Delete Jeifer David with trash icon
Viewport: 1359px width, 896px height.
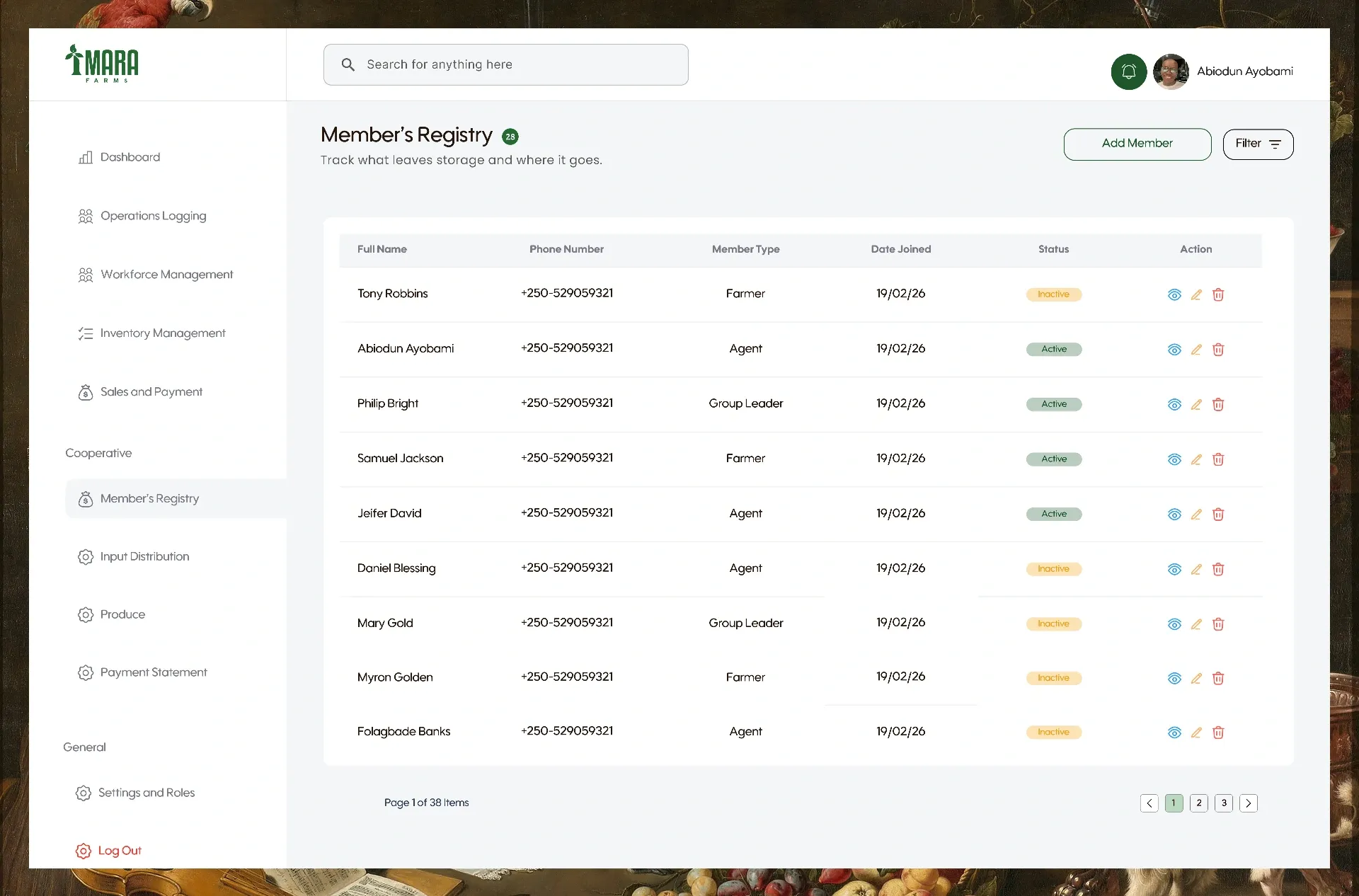[x=1218, y=514]
